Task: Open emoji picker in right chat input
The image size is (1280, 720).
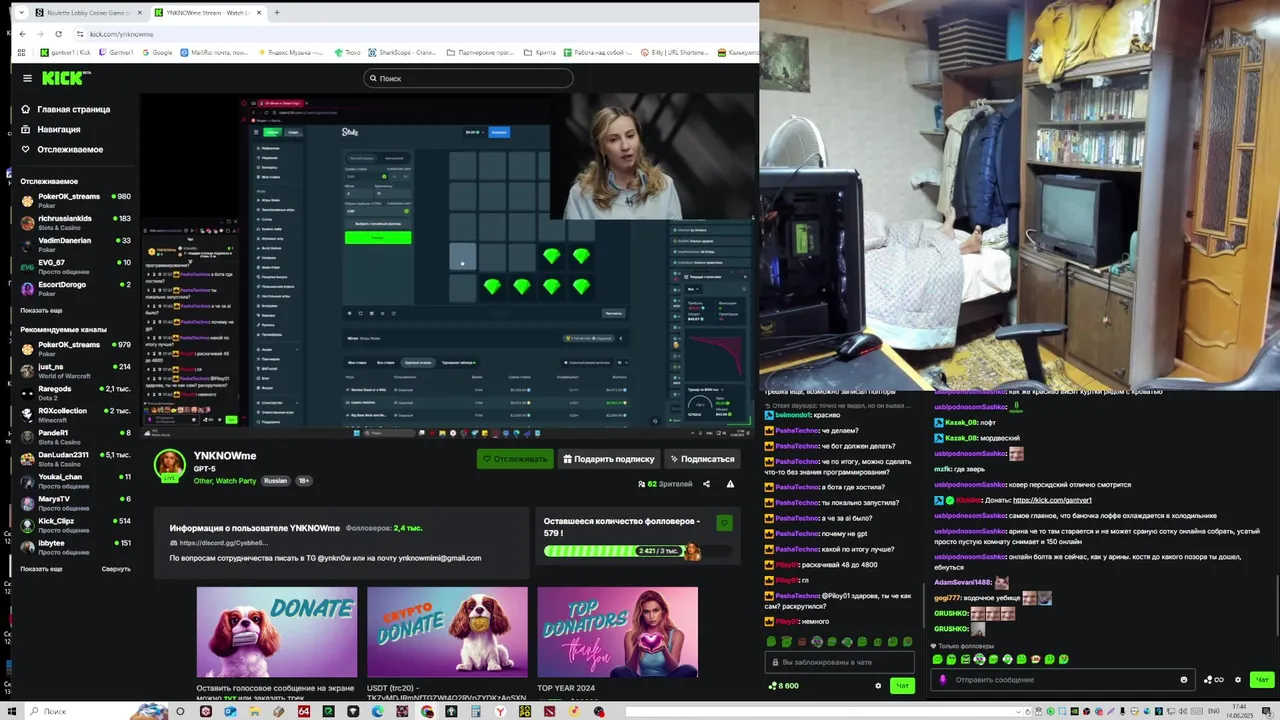Action: pyautogui.click(x=1184, y=680)
